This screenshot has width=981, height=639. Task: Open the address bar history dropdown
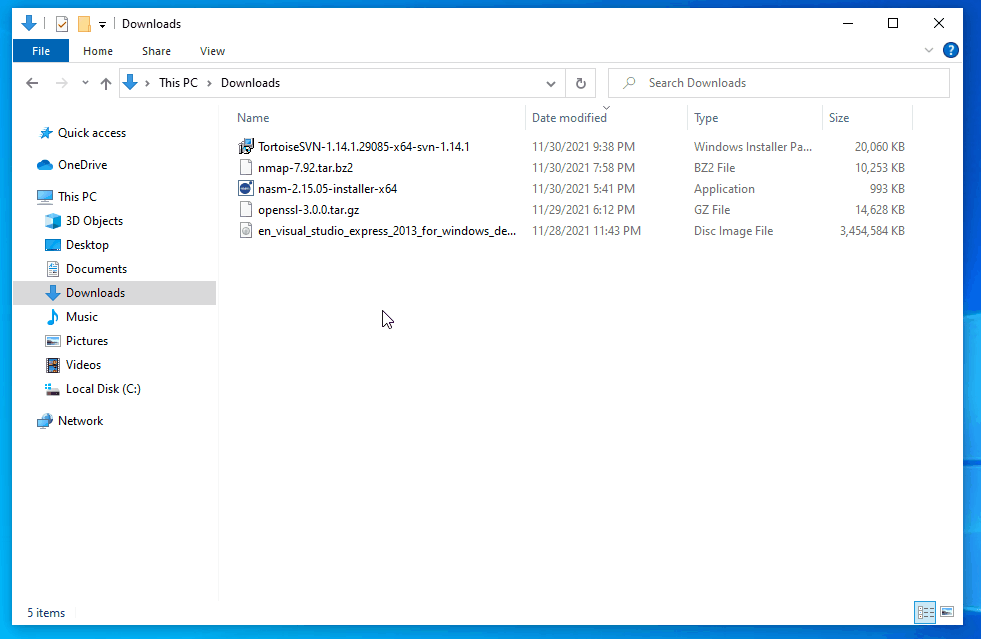point(551,83)
